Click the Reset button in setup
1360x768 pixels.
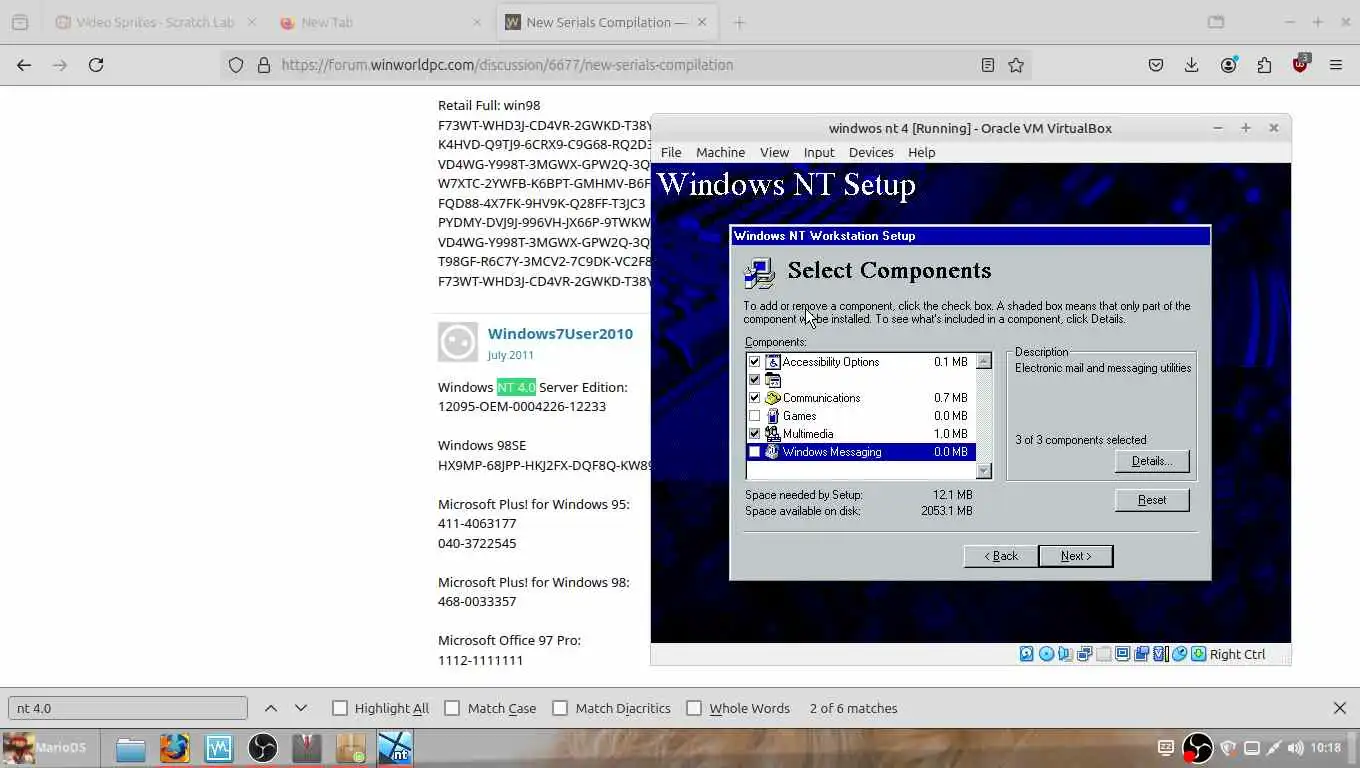1152,500
